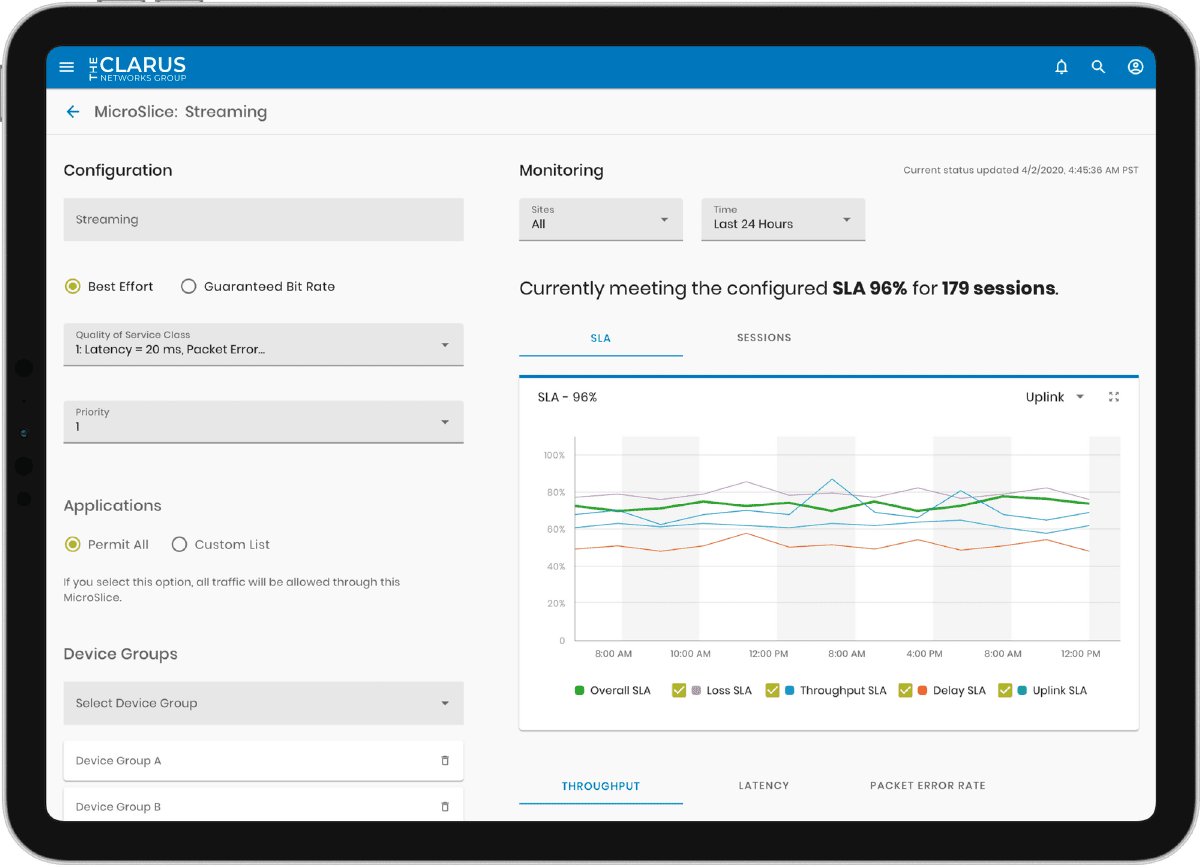Screen dimensions: 1200x866
Task: Open the hamburger navigation menu
Action: (67, 67)
